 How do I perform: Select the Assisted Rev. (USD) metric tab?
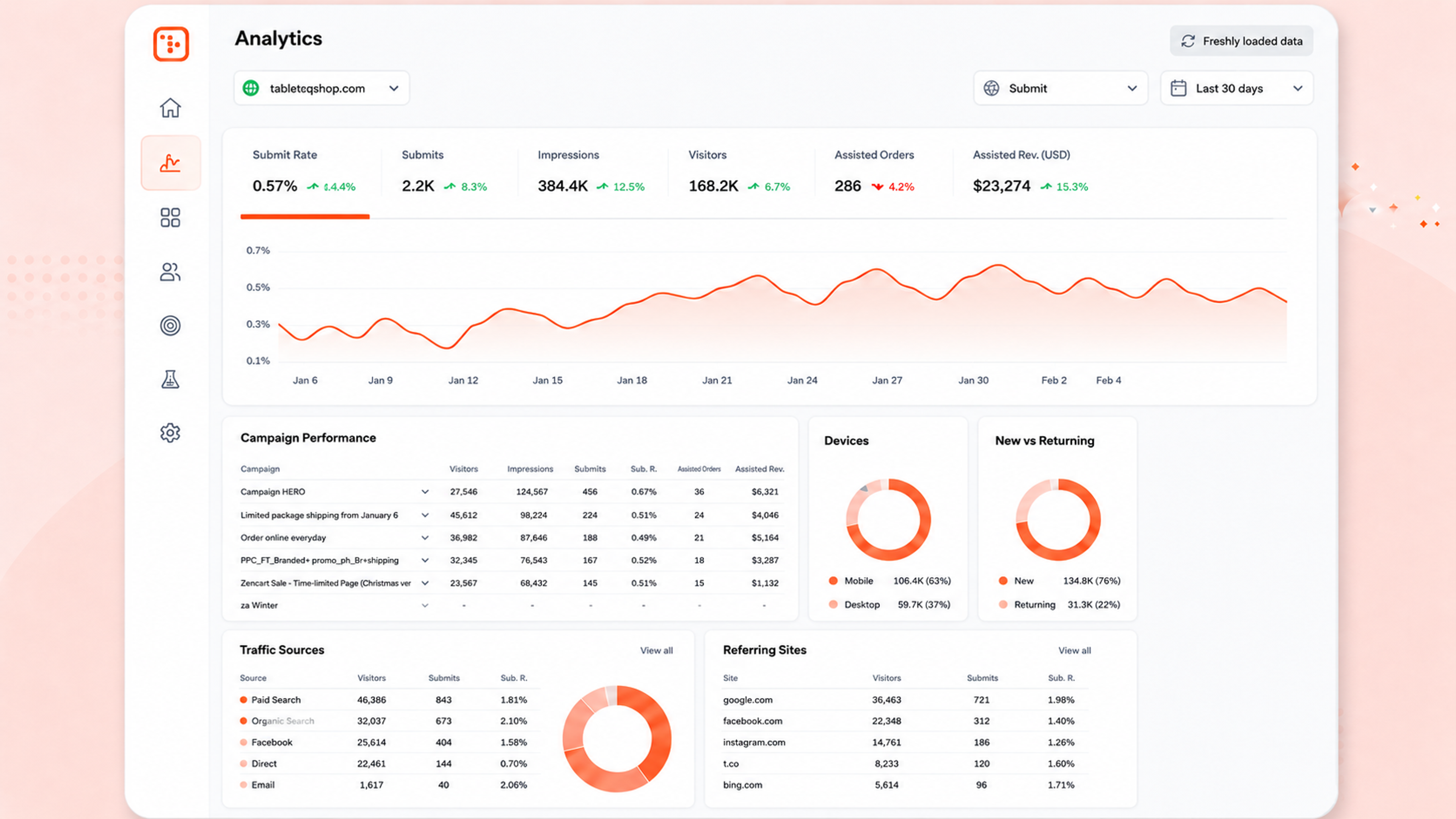click(x=1031, y=172)
